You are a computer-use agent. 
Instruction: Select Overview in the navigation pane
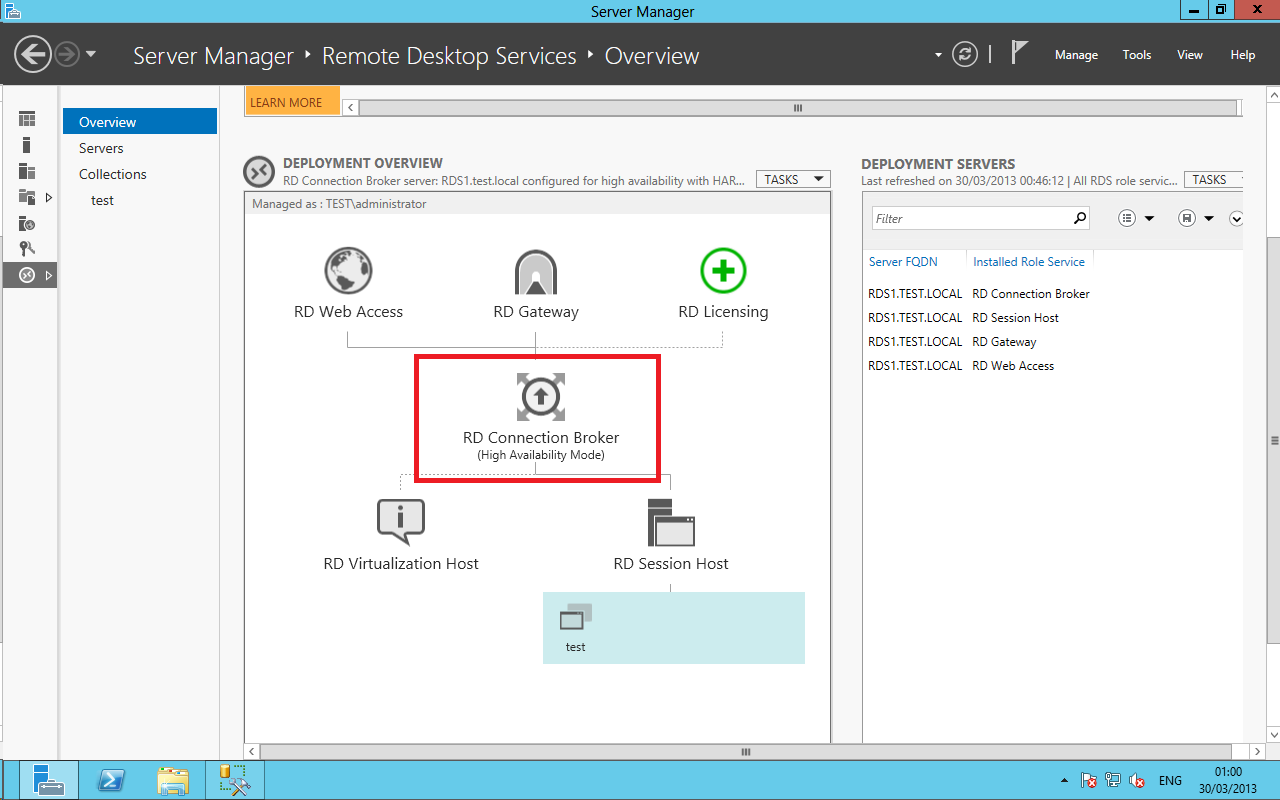140,122
